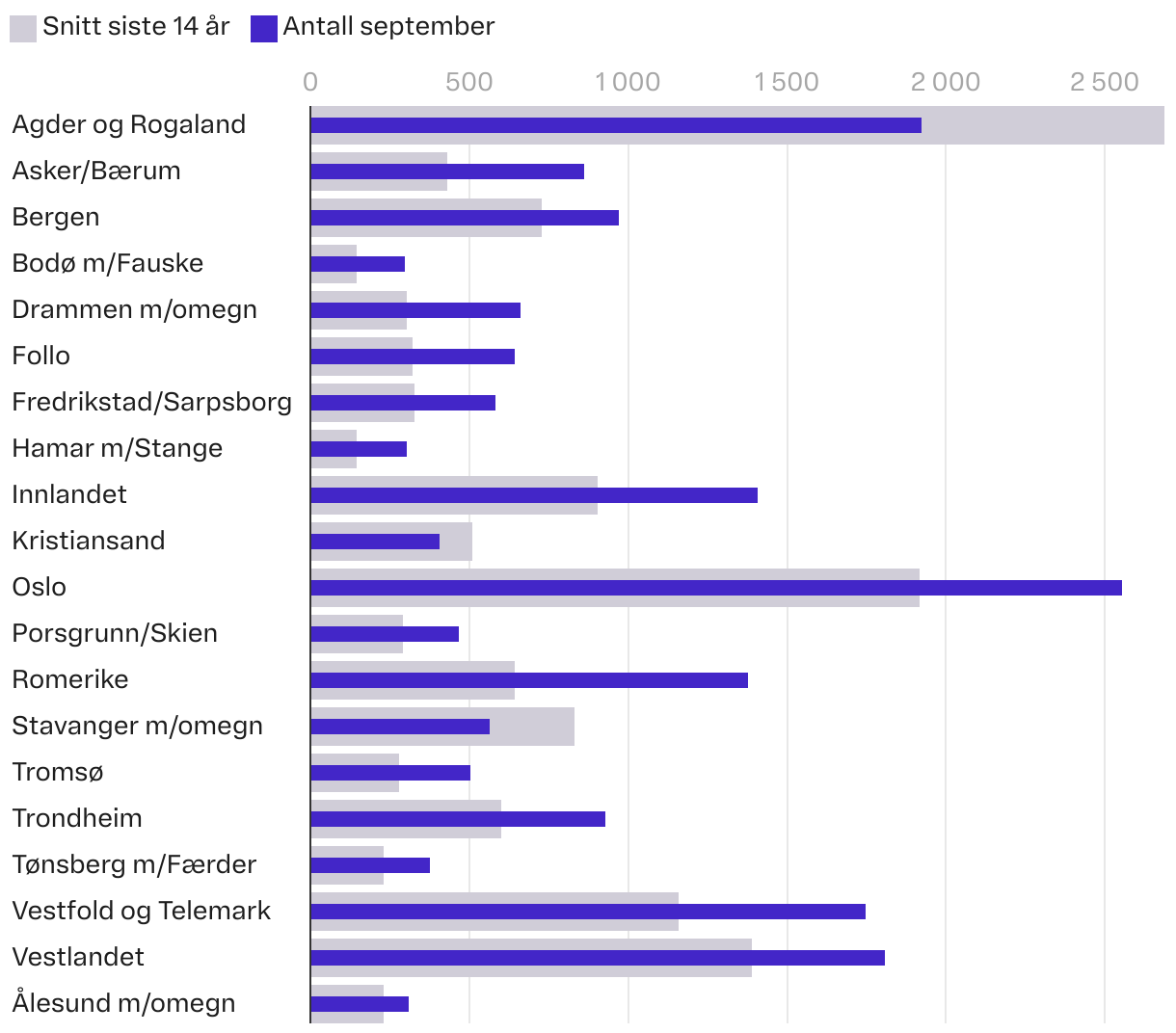Select the 'Fredrikstad/Sarpsborg' category label
This screenshot has width=1176, height=1033.
pyautogui.click(x=151, y=402)
